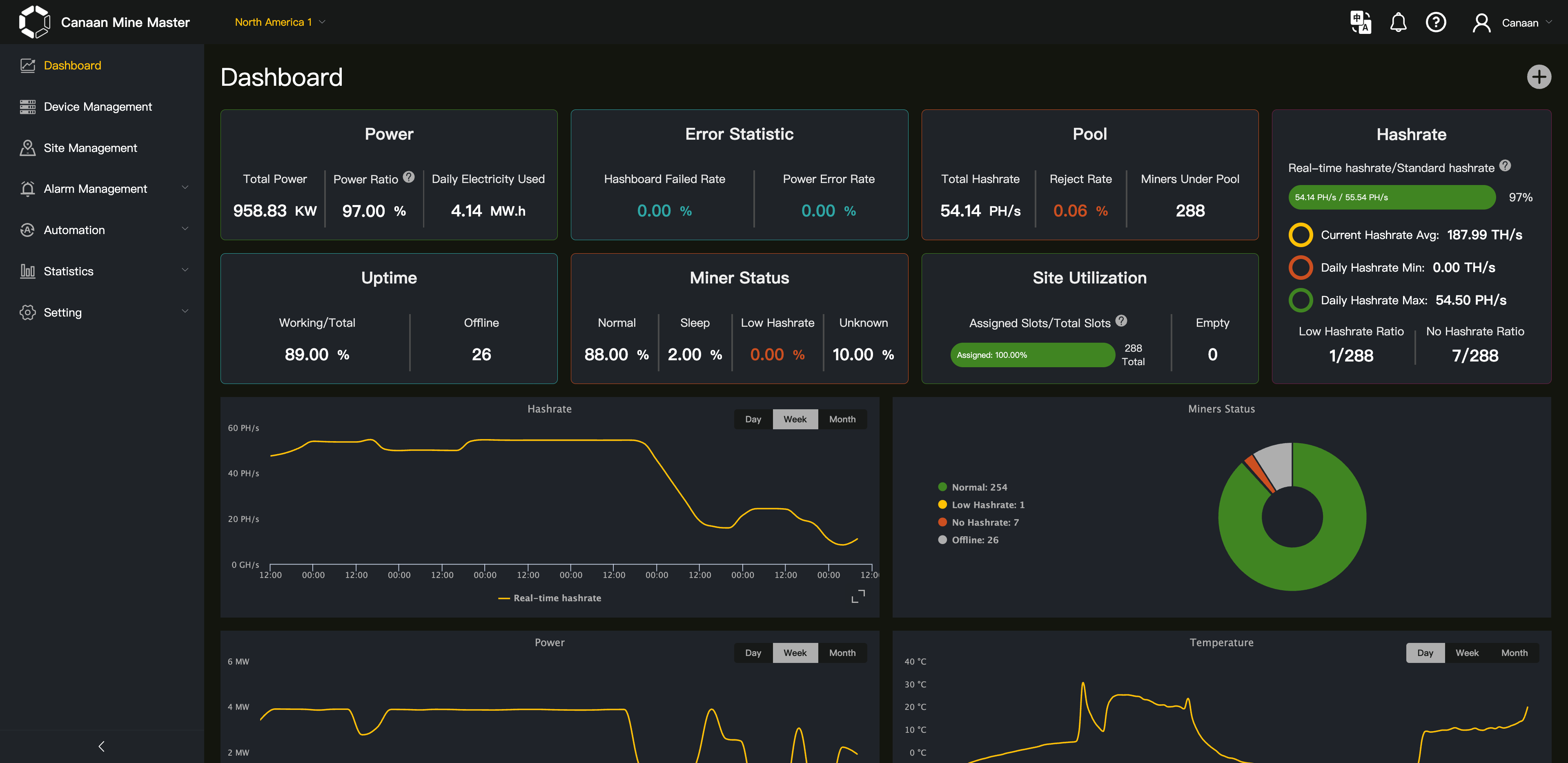This screenshot has width=1568, height=763.
Task: Switch the Power chart to Day view
Action: (753, 652)
